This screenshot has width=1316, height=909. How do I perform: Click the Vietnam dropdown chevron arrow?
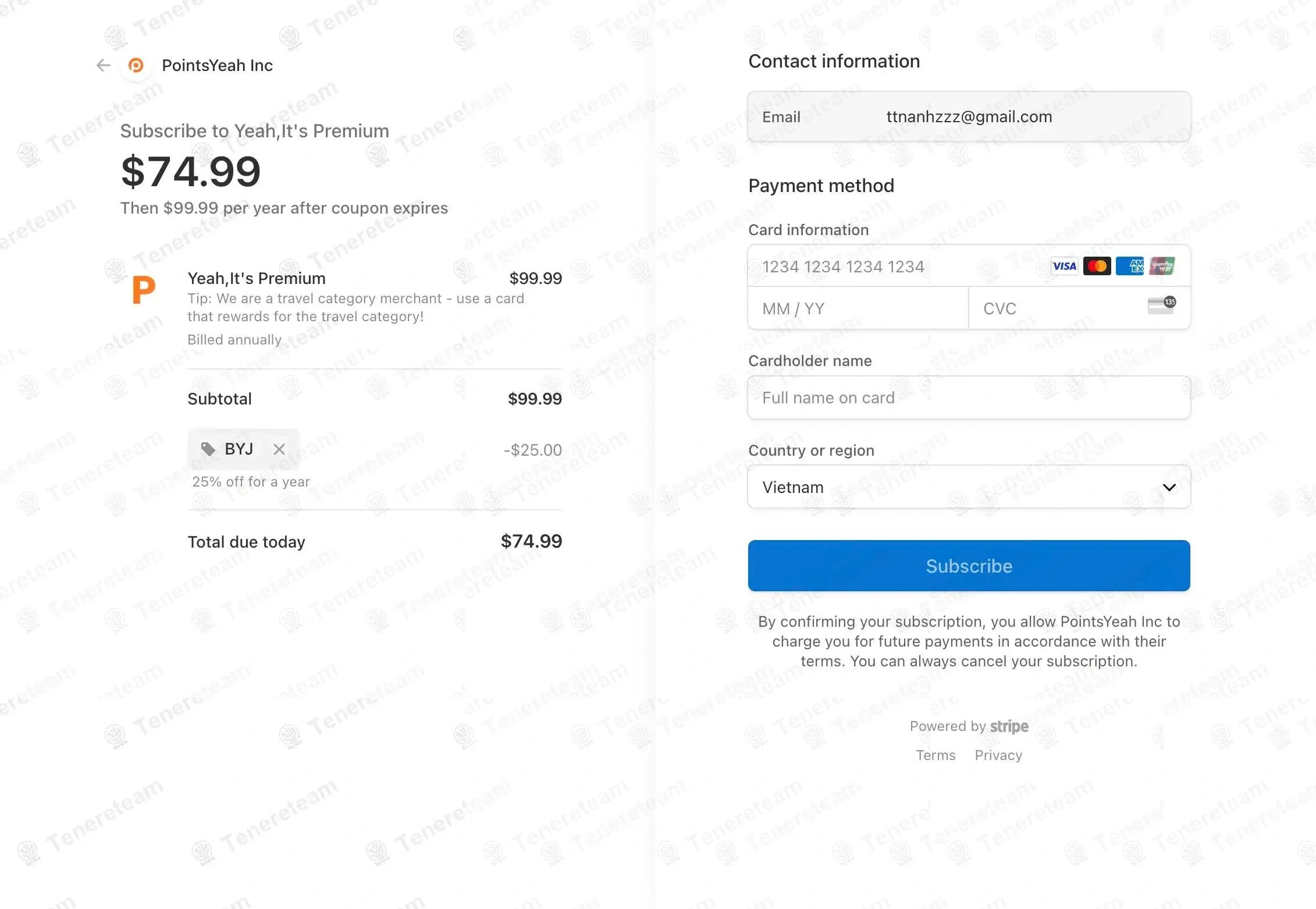[1169, 487]
